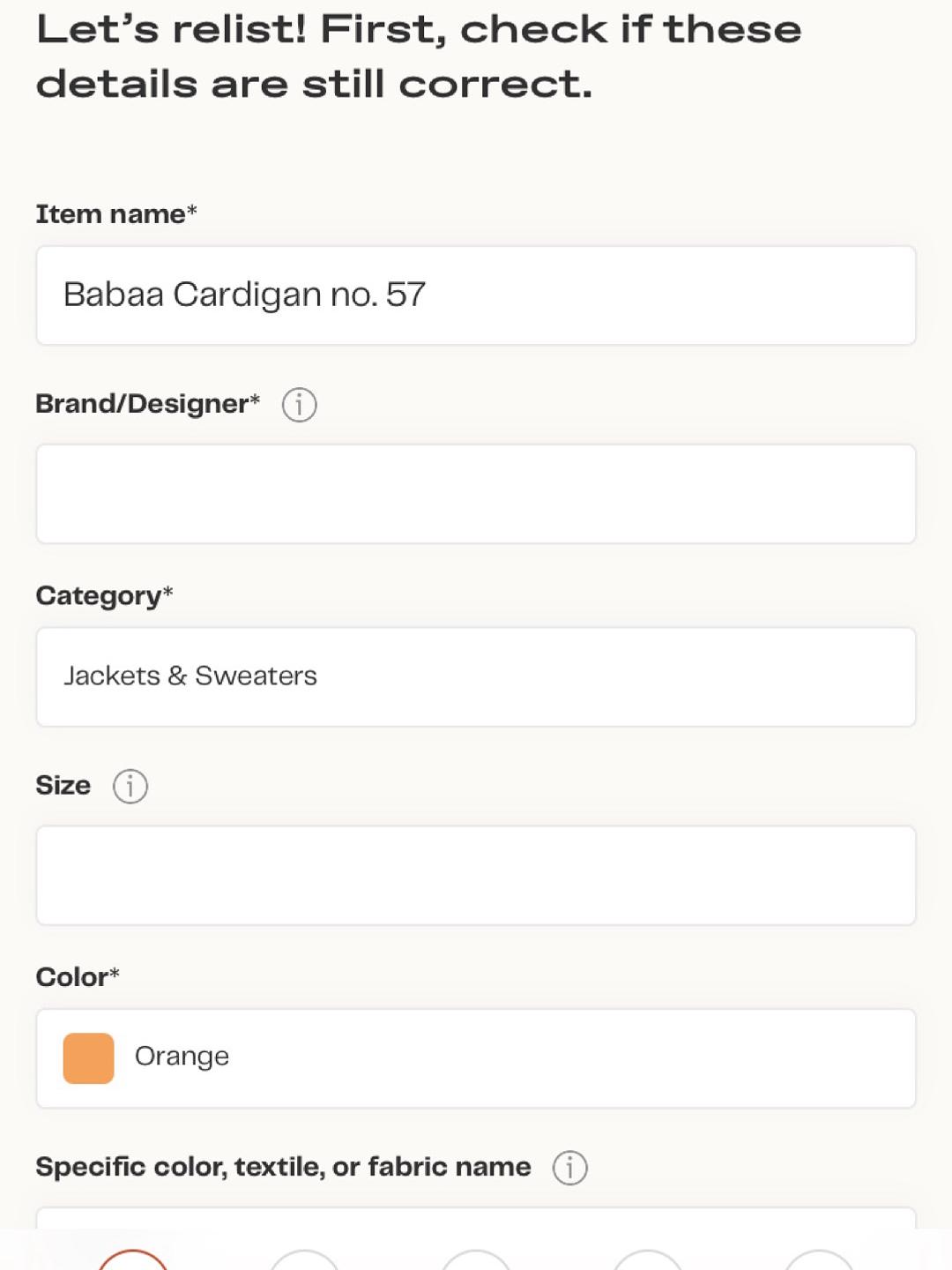The width and height of the screenshot is (952, 1270).
Task: Click the empty Brand/Designer input field
Action: coord(476,494)
